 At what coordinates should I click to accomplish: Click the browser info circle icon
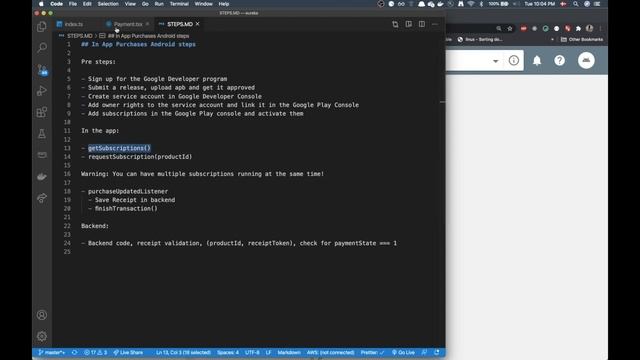pos(513,60)
